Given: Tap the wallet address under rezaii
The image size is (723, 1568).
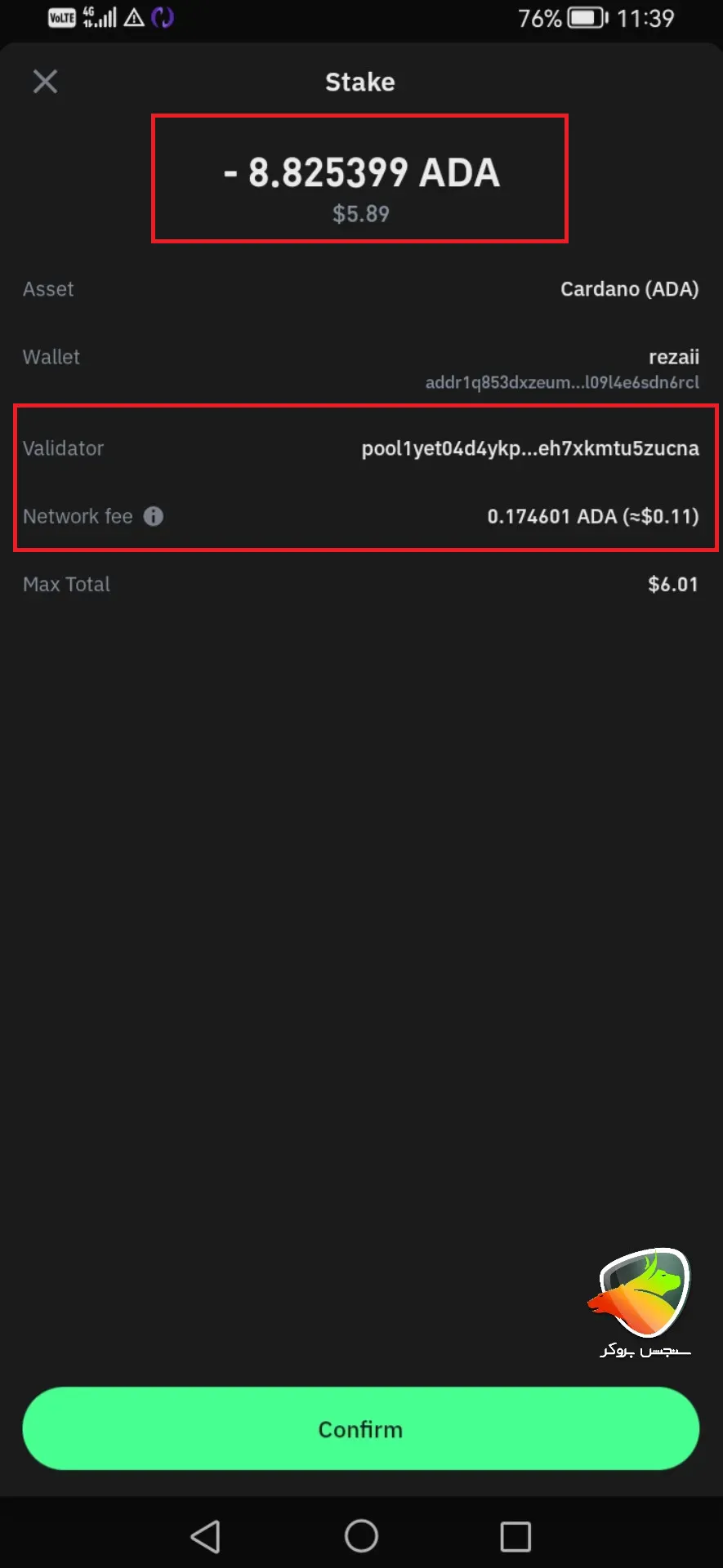Looking at the screenshot, I should tap(562, 382).
